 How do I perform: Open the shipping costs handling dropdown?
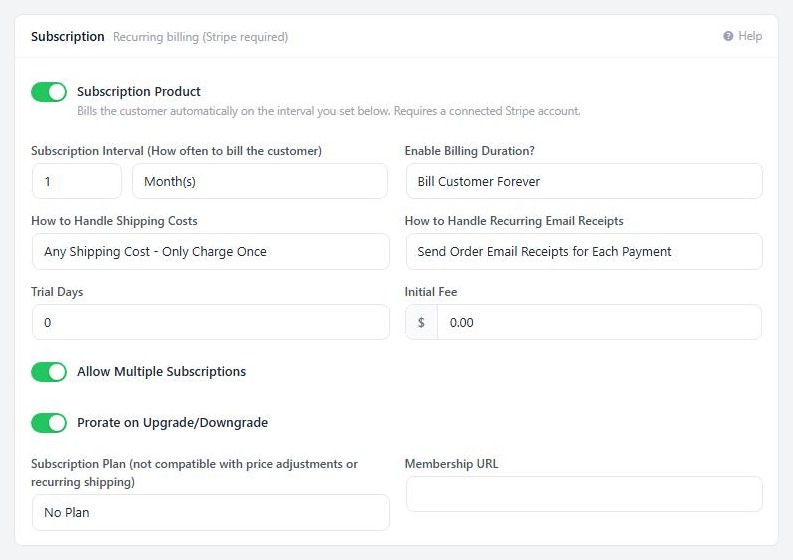click(x=210, y=251)
